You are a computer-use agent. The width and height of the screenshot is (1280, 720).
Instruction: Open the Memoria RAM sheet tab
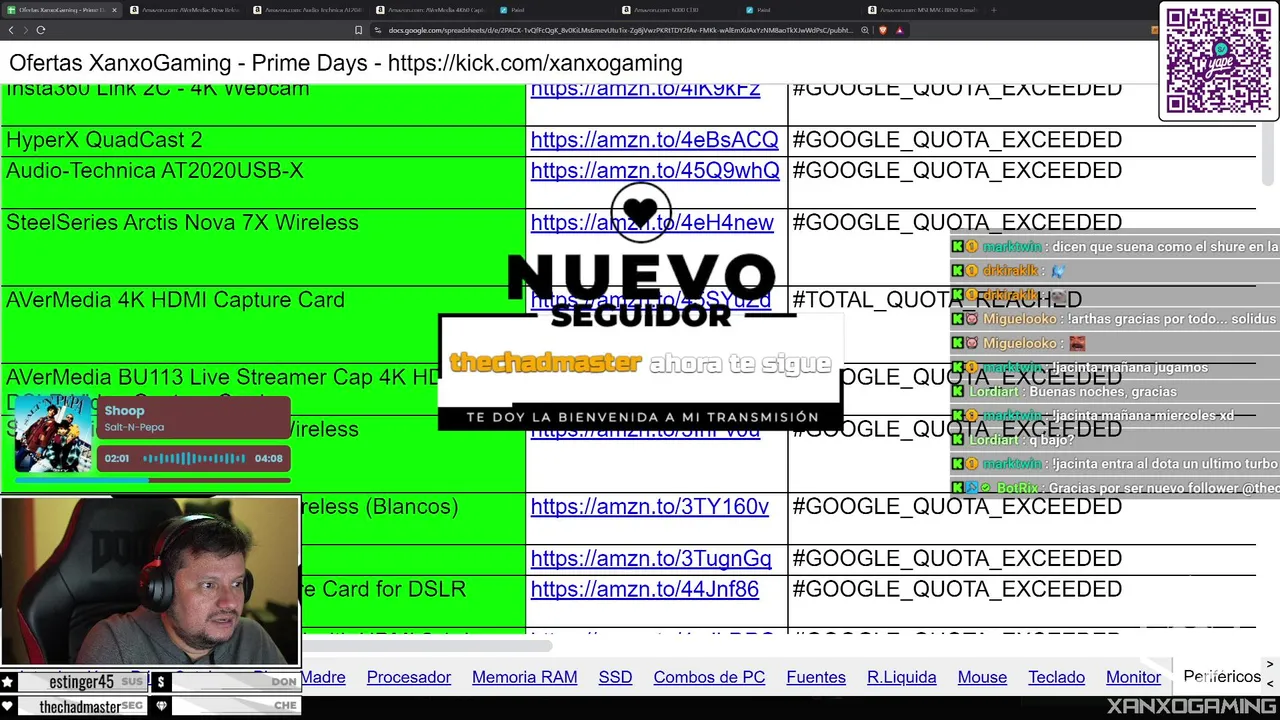(x=524, y=677)
